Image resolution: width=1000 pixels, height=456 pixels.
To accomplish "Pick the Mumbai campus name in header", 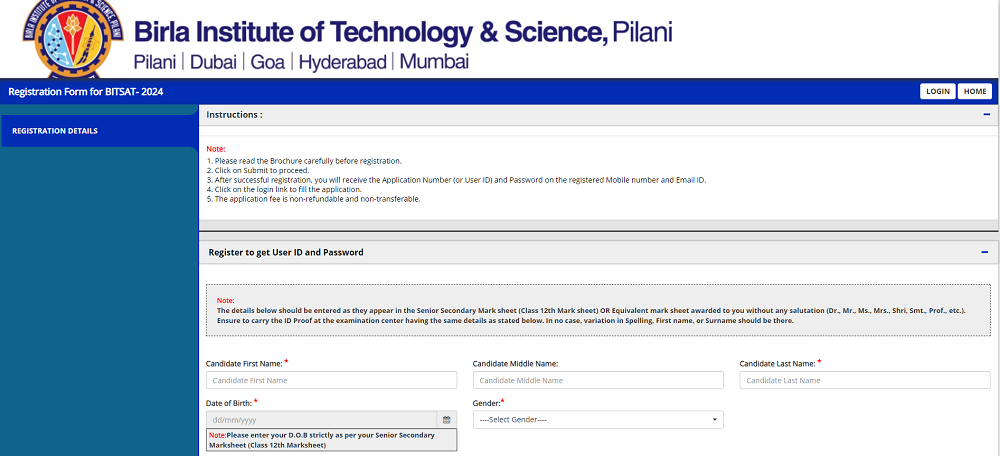I will pos(434,61).
